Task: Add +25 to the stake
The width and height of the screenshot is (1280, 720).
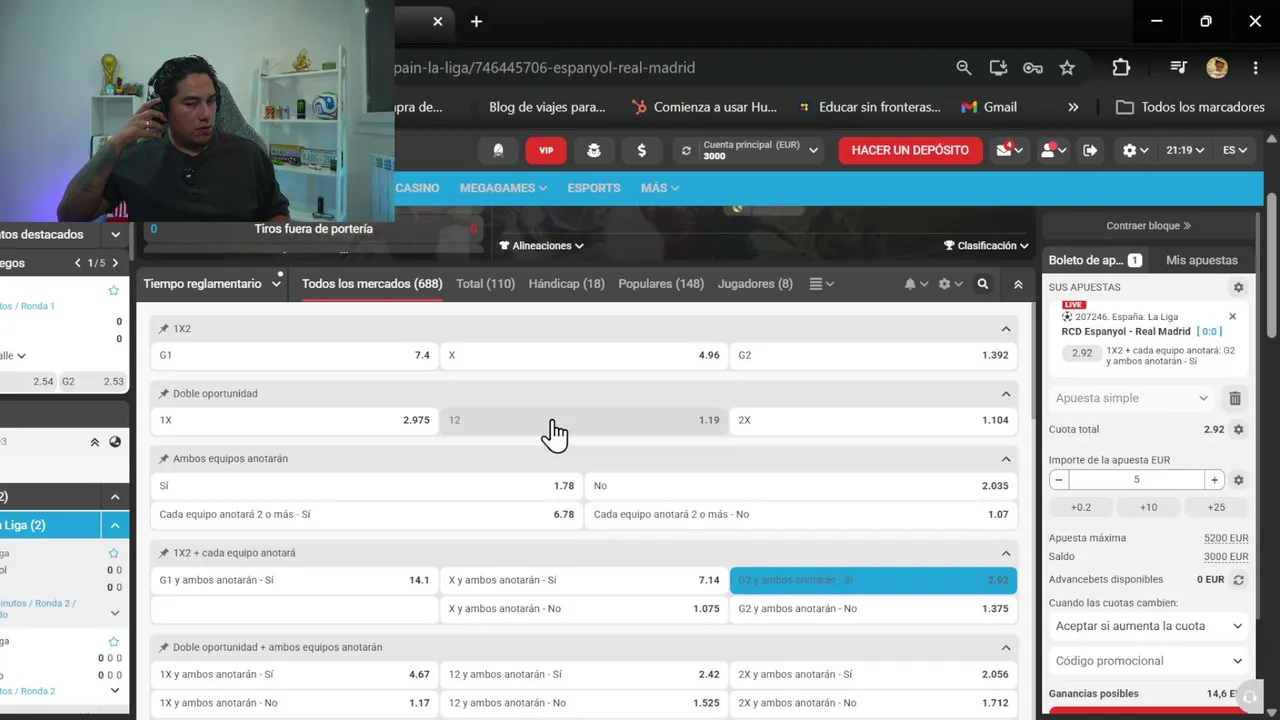Action: coord(1216,507)
